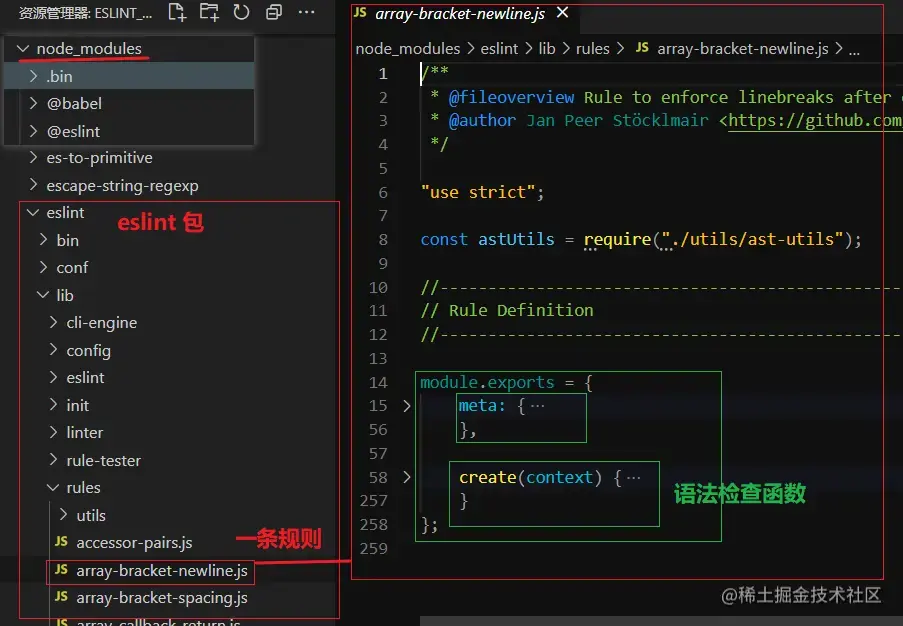903x626 pixels.
Task: Open array-bracket-newline.js in the file tree
Action: [x=162, y=570]
